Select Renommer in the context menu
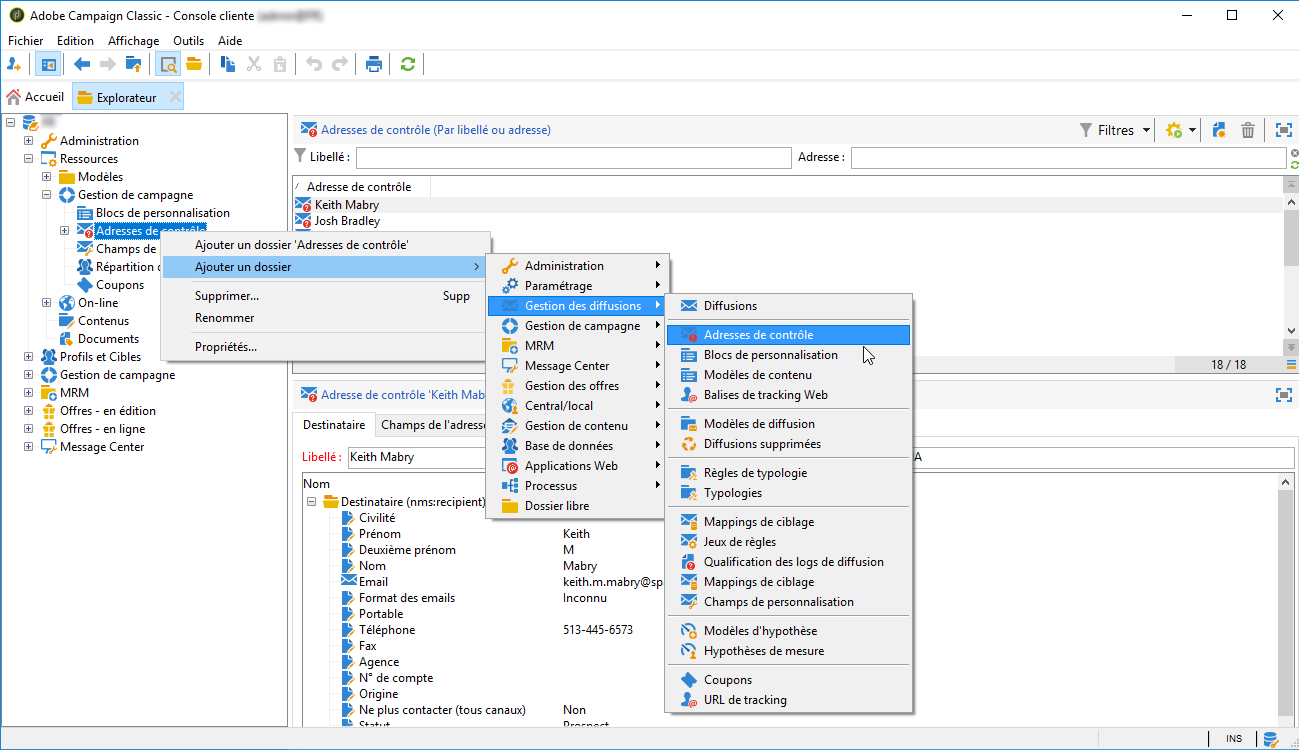Image resolution: width=1299 pixels, height=750 pixels. click(x=326, y=318)
